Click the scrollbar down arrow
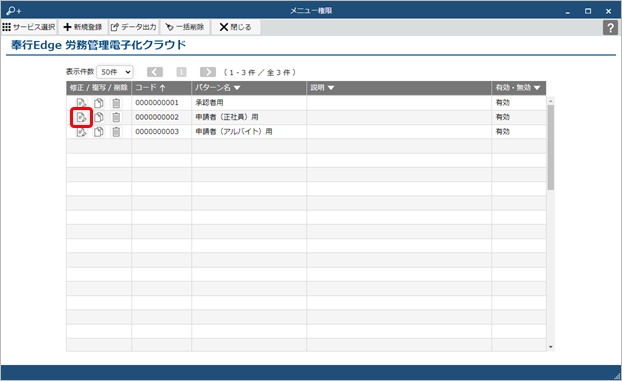 551,347
